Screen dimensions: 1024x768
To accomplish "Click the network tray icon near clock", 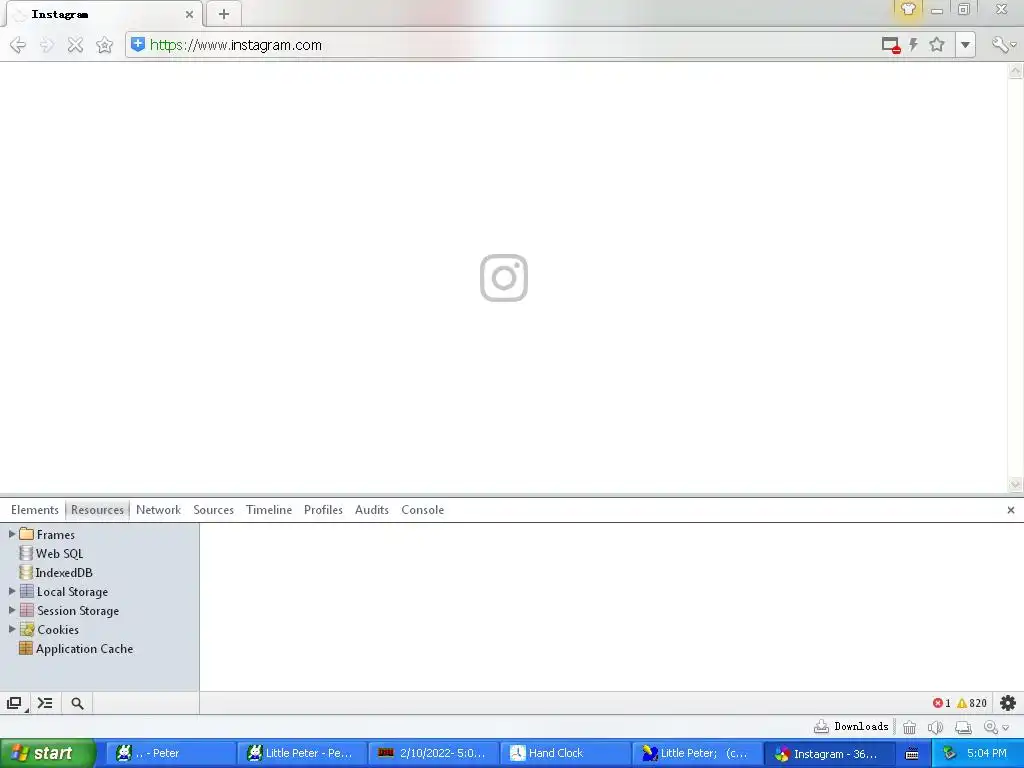I will tap(949, 754).
